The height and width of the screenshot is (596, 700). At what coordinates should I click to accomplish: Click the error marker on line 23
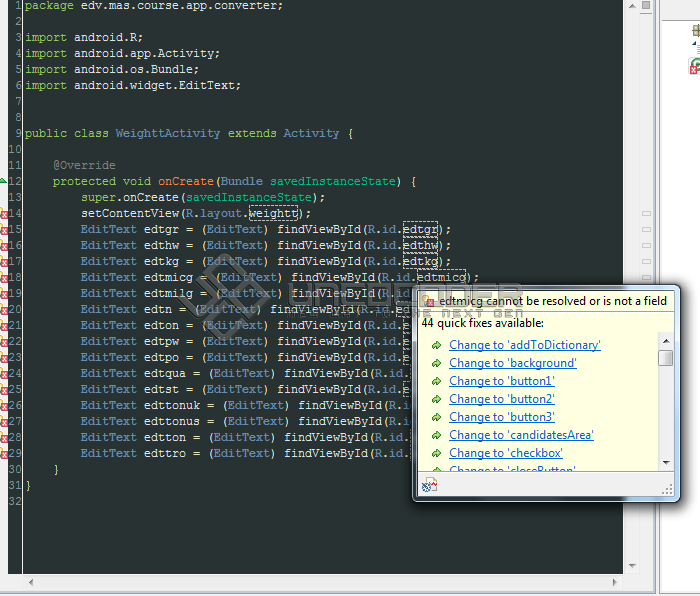pos(4,358)
